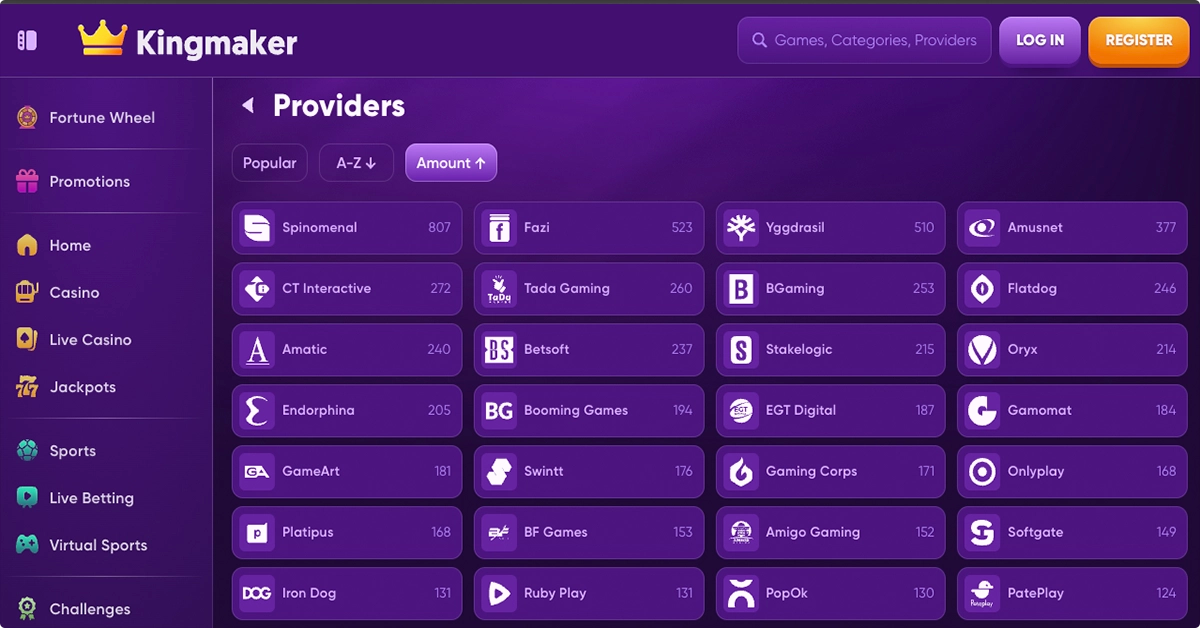Open the Onlyplay provider card
This screenshot has height=628, width=1200.
pos(1072,471)
